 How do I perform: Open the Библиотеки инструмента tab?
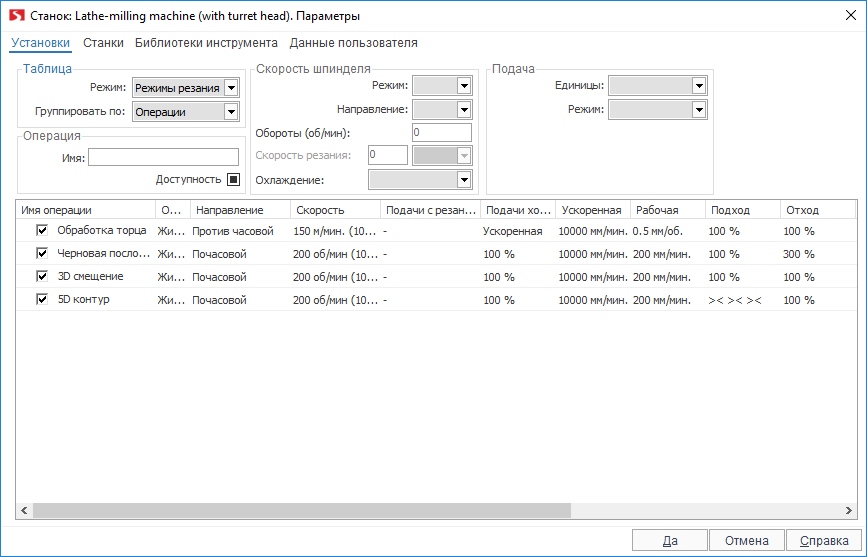pos(206,43)
